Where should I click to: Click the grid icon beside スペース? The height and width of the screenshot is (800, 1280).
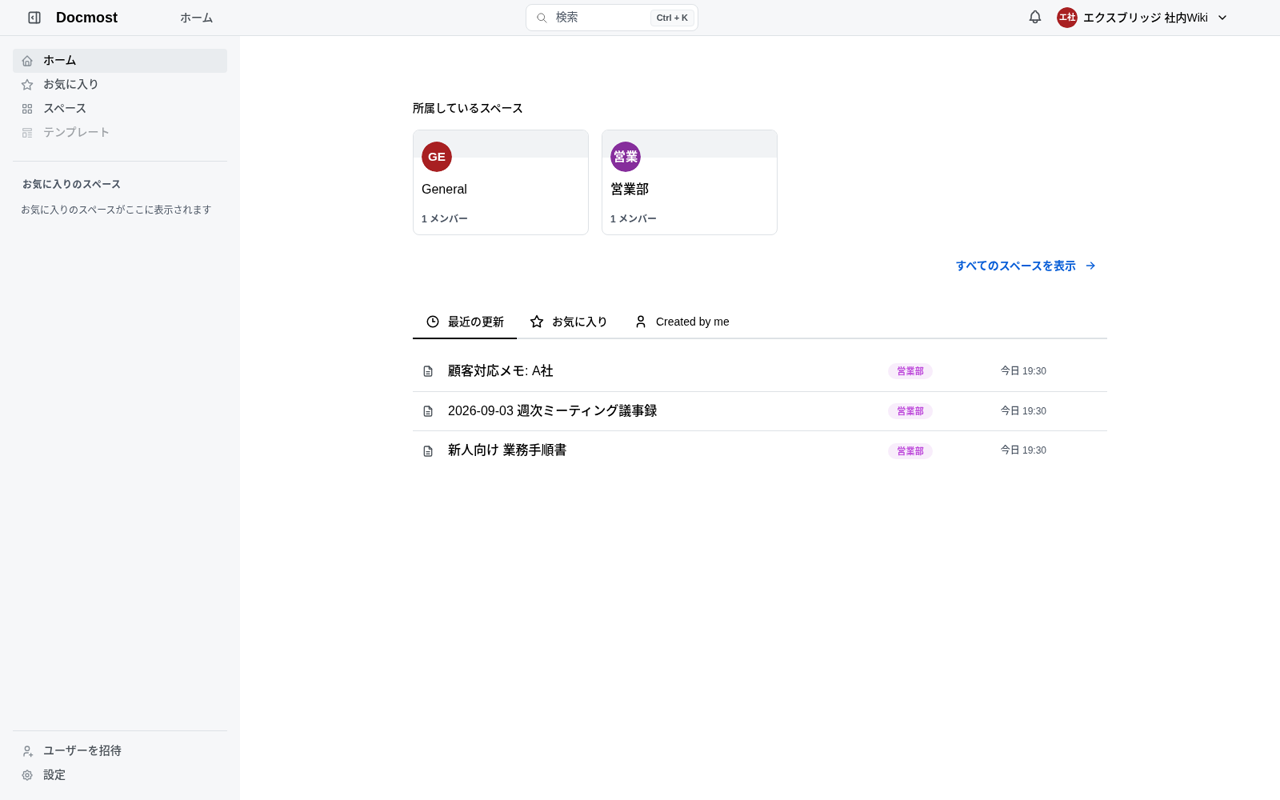click(27, 109)
